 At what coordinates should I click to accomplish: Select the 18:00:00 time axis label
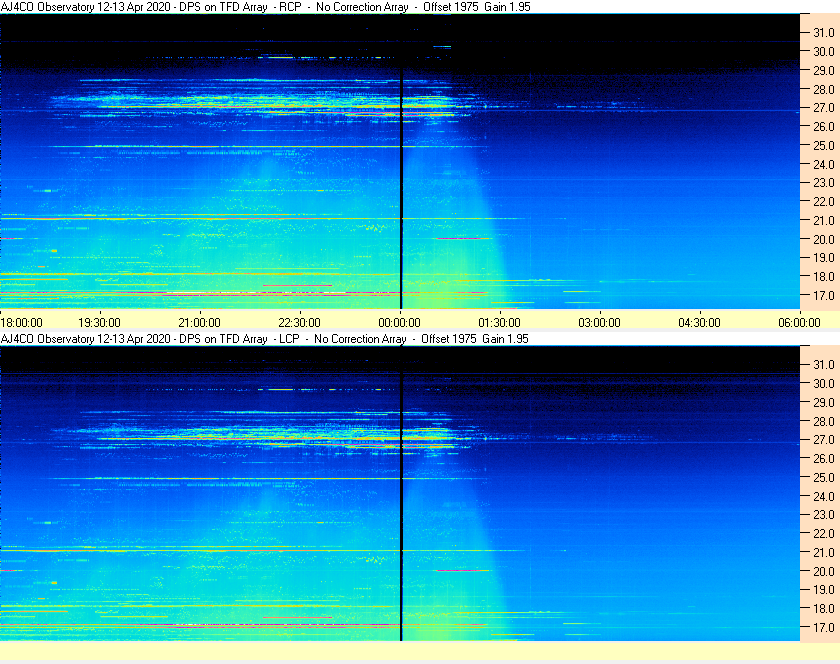pyautogui.click(x=21, y=323)
